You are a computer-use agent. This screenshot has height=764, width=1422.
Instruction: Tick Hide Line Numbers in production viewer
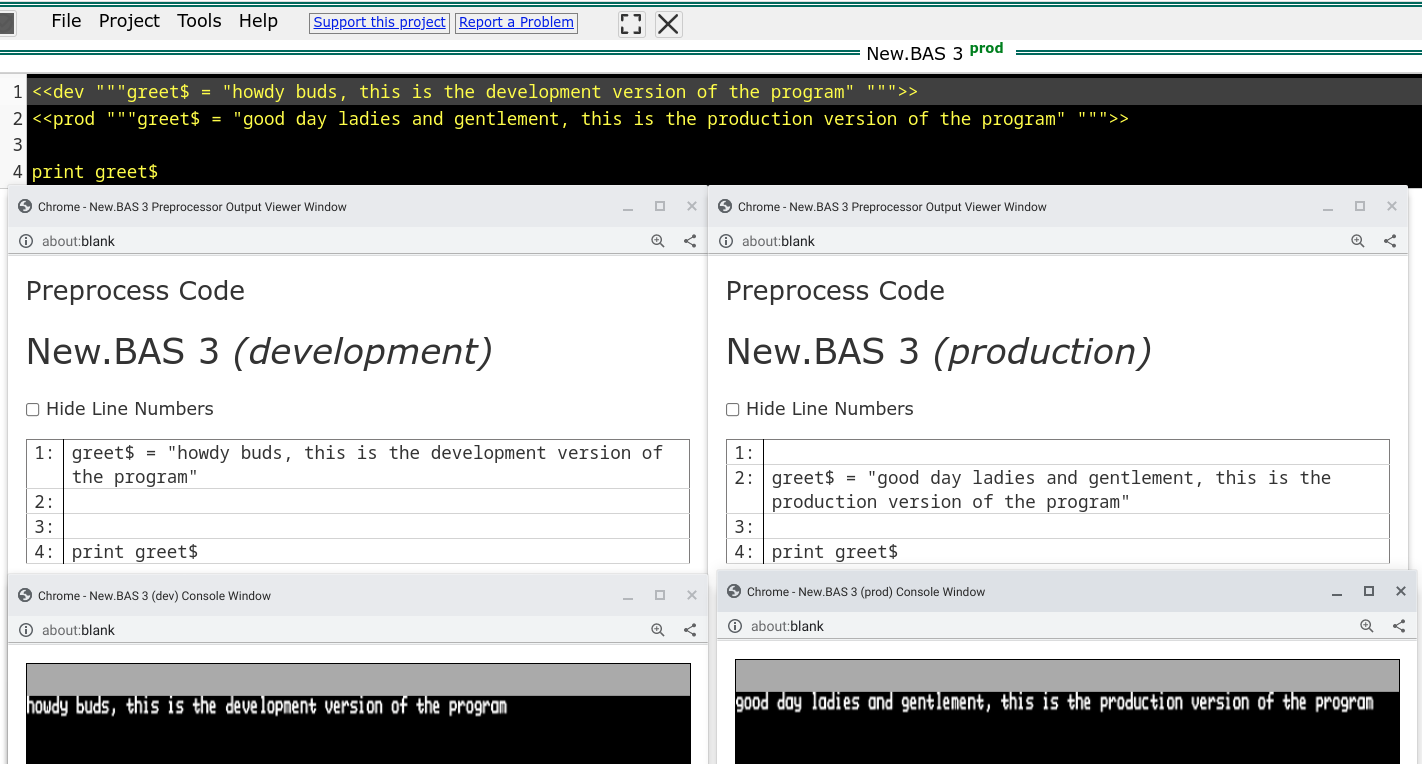732,409
